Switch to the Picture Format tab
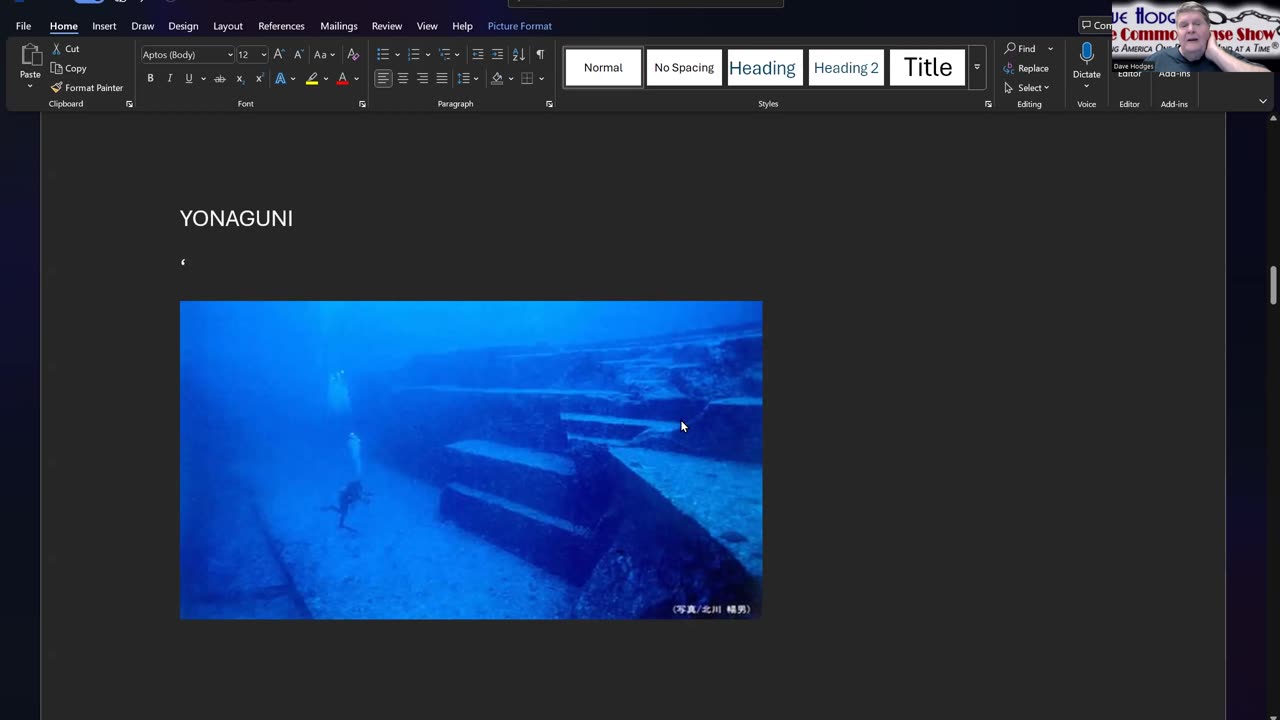 coord(519,26)
